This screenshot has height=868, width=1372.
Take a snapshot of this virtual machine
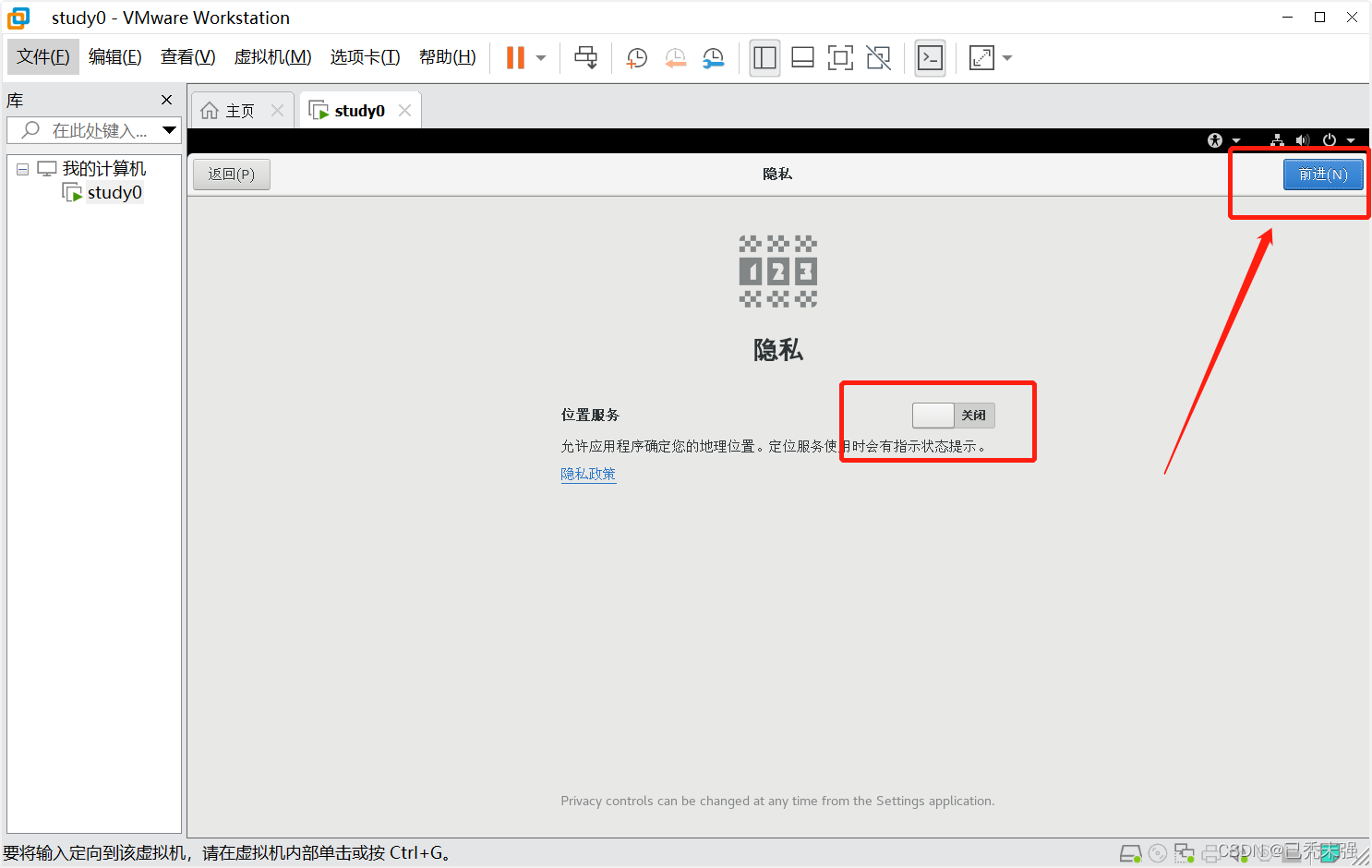tap(637, 58)
